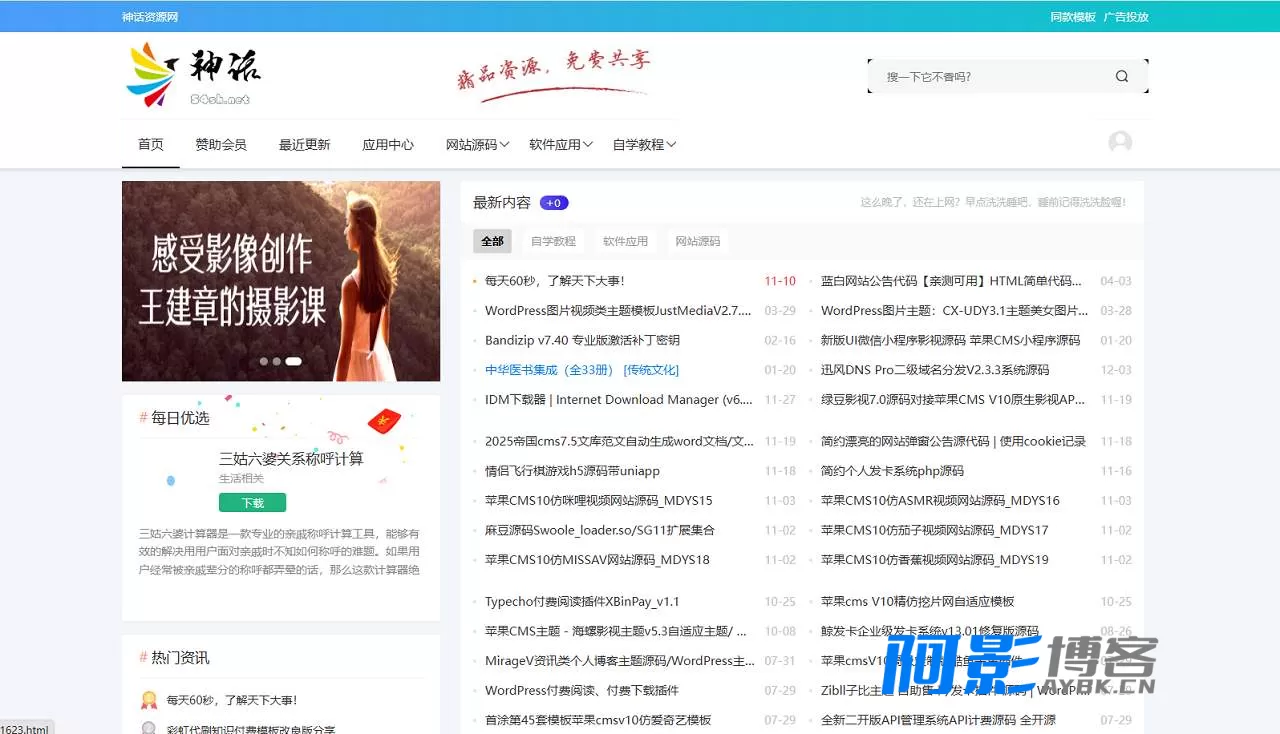The image size is (1280, 734).
Task: Select the first carousel indicator dot
Action: [264, 361]
